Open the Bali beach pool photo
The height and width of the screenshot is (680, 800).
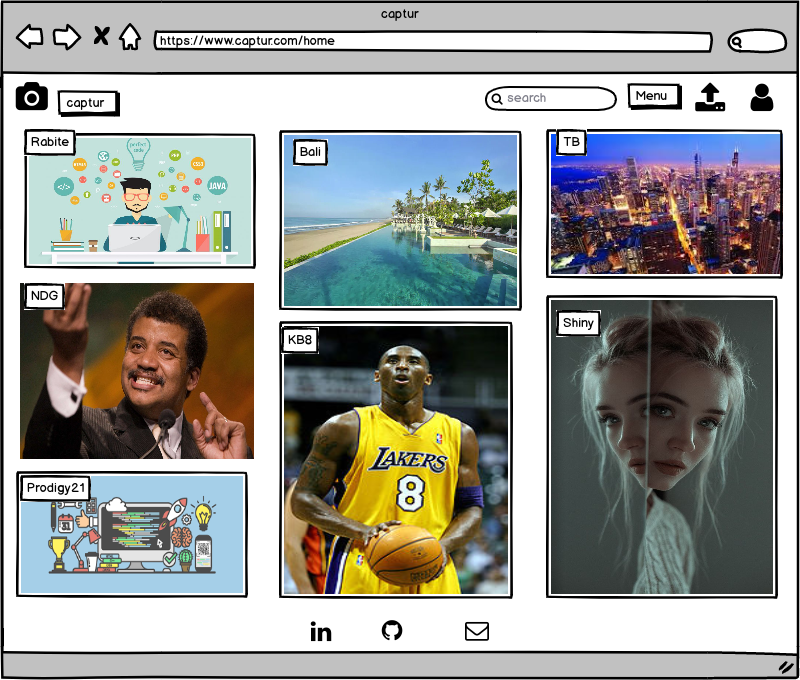coord(400,220)
